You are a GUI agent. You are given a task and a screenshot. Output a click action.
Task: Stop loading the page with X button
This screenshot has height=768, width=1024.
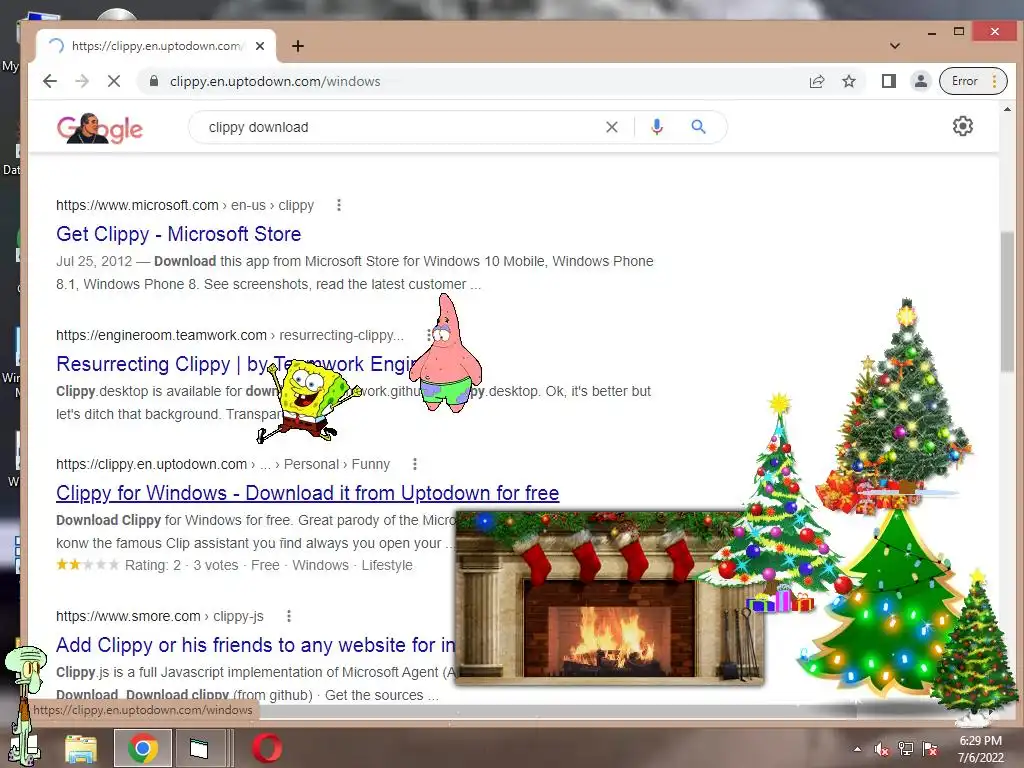tap(114, 81)
